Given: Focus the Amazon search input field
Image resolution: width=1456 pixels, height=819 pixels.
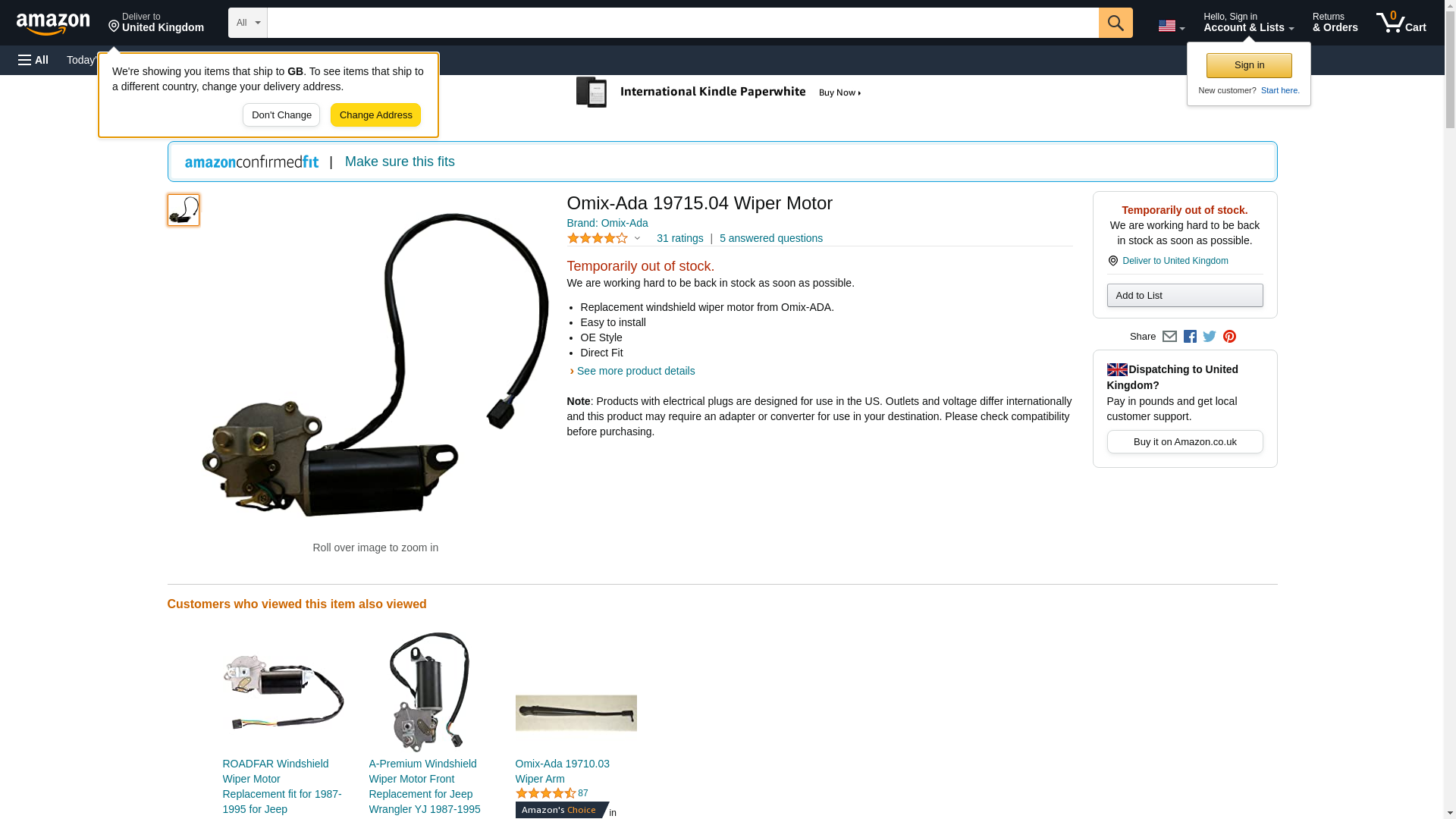Looking at the screenshot, I should pos(682,23).
